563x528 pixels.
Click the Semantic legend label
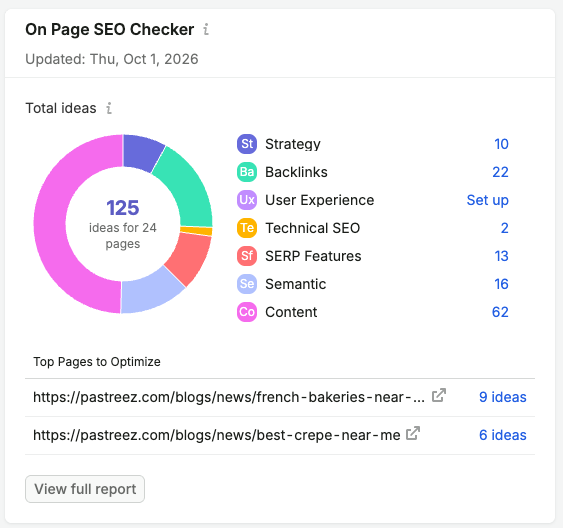296,284
